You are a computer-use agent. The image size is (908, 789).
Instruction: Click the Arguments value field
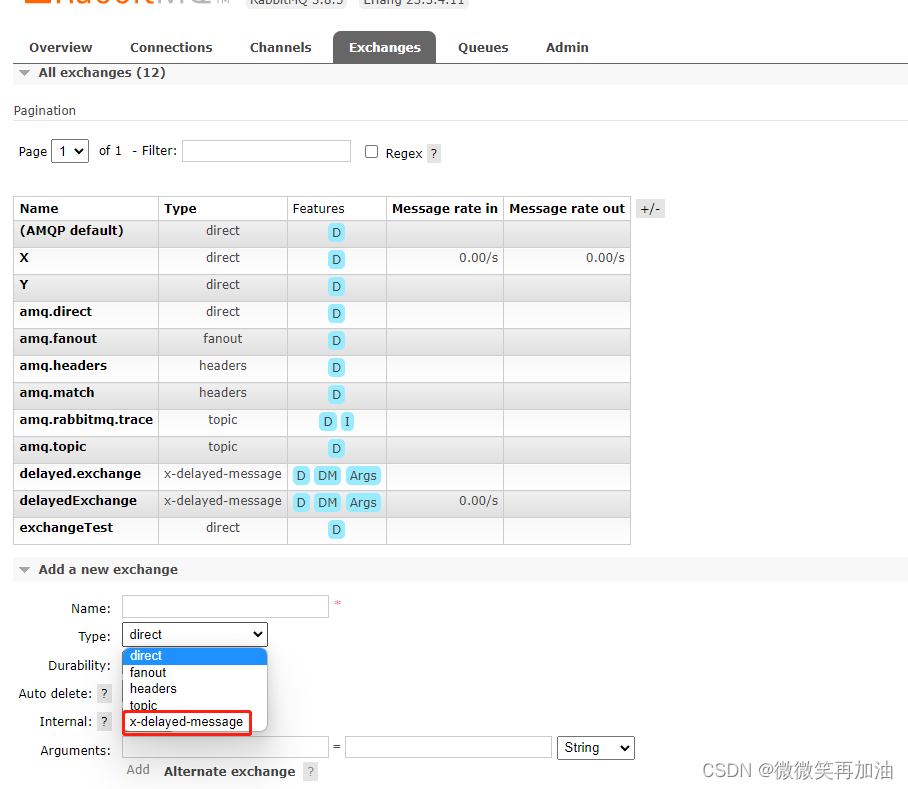click(448, 747)
